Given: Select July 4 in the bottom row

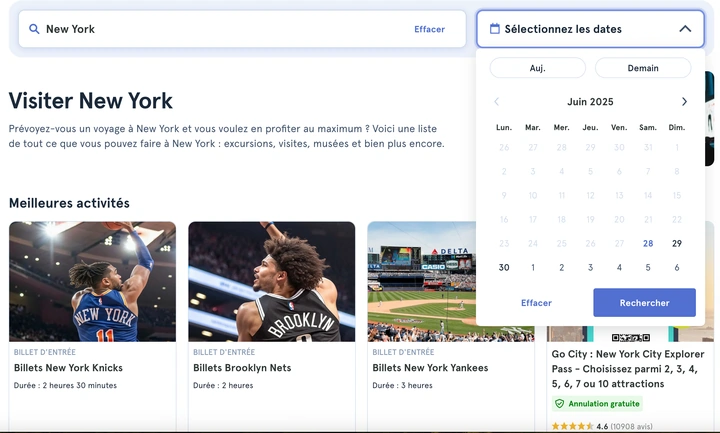Looking at the screenshot, I should tap(619, 267).
